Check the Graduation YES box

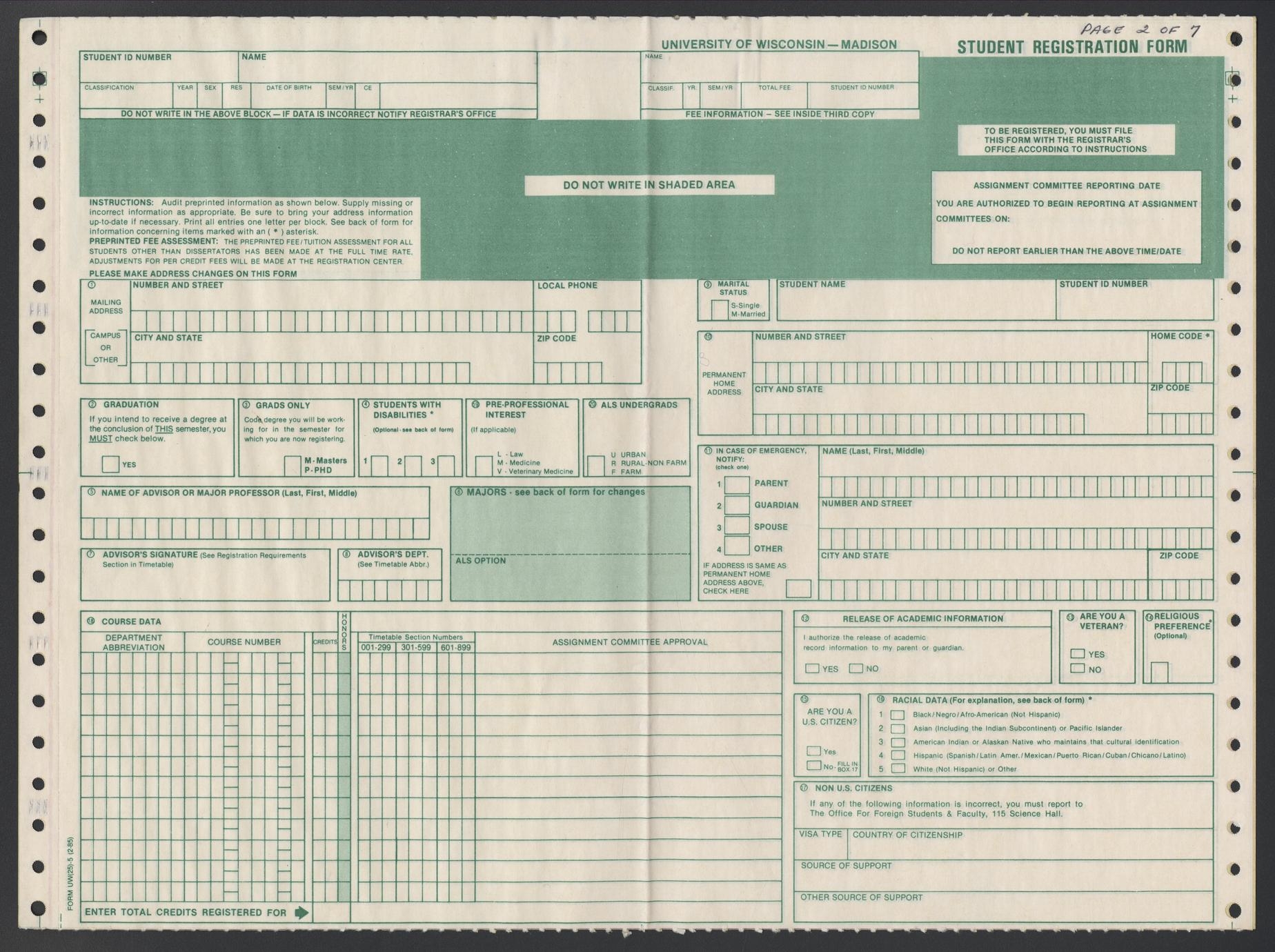(x=110, y=464)
